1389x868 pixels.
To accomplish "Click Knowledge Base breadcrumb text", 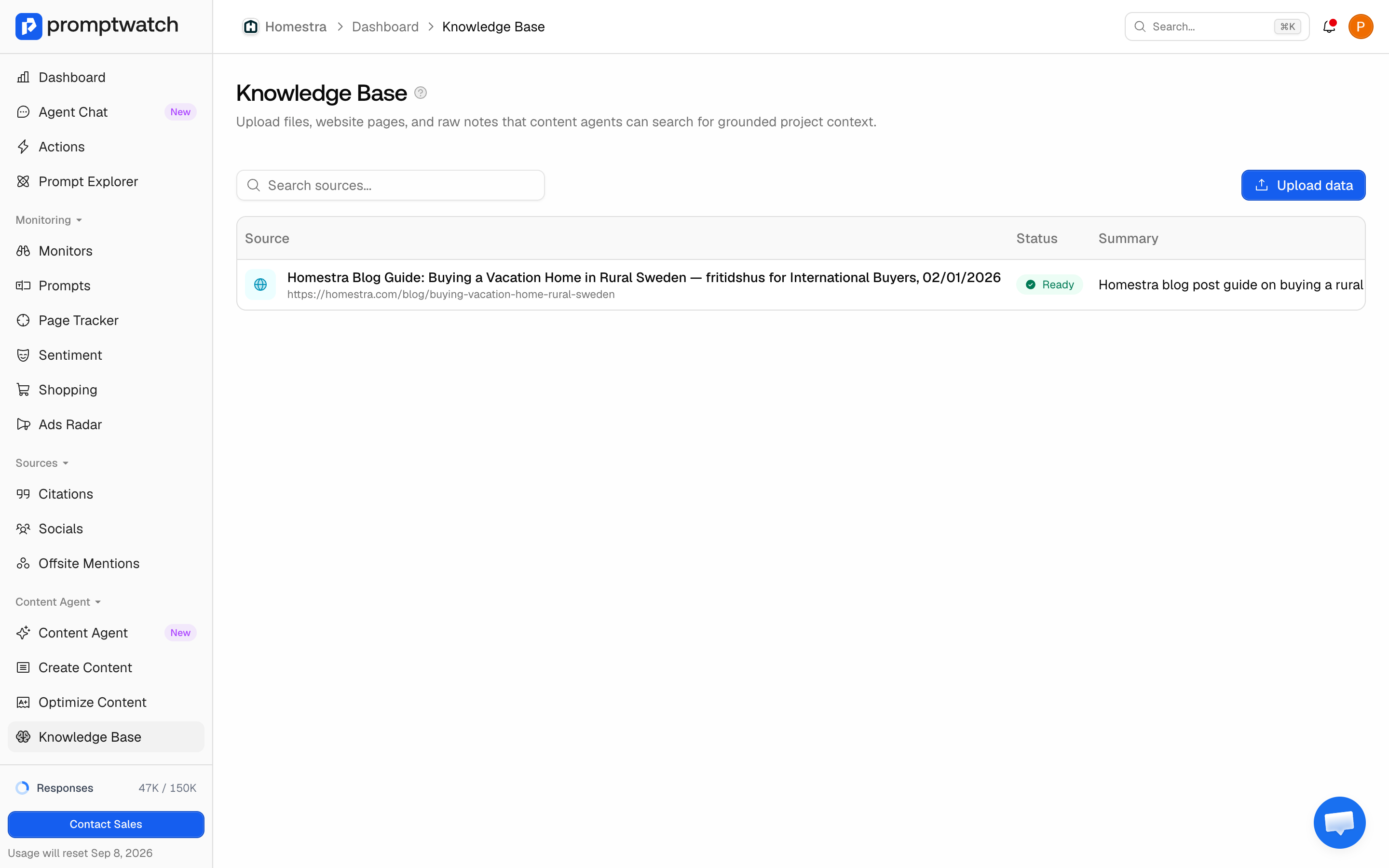I will tap(493, 27).
